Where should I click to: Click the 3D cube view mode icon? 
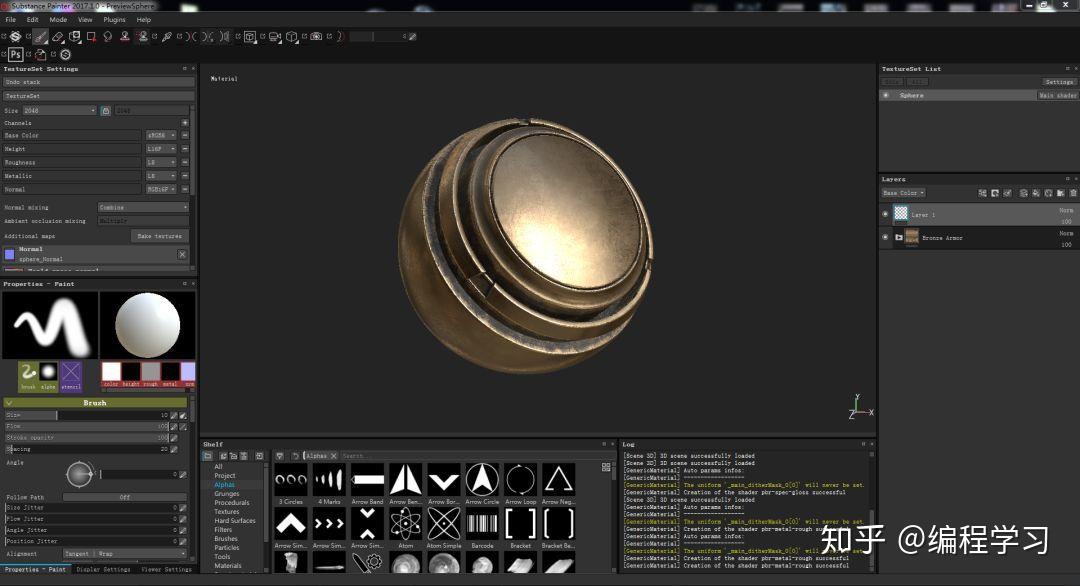(x=291, y=36)
